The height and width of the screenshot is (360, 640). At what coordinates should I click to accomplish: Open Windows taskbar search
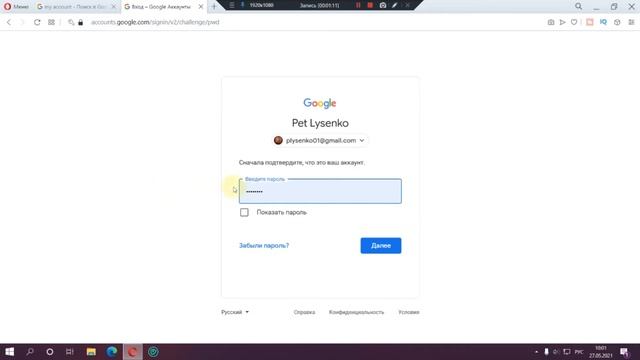pyautogui.click(x=30, y=352)
